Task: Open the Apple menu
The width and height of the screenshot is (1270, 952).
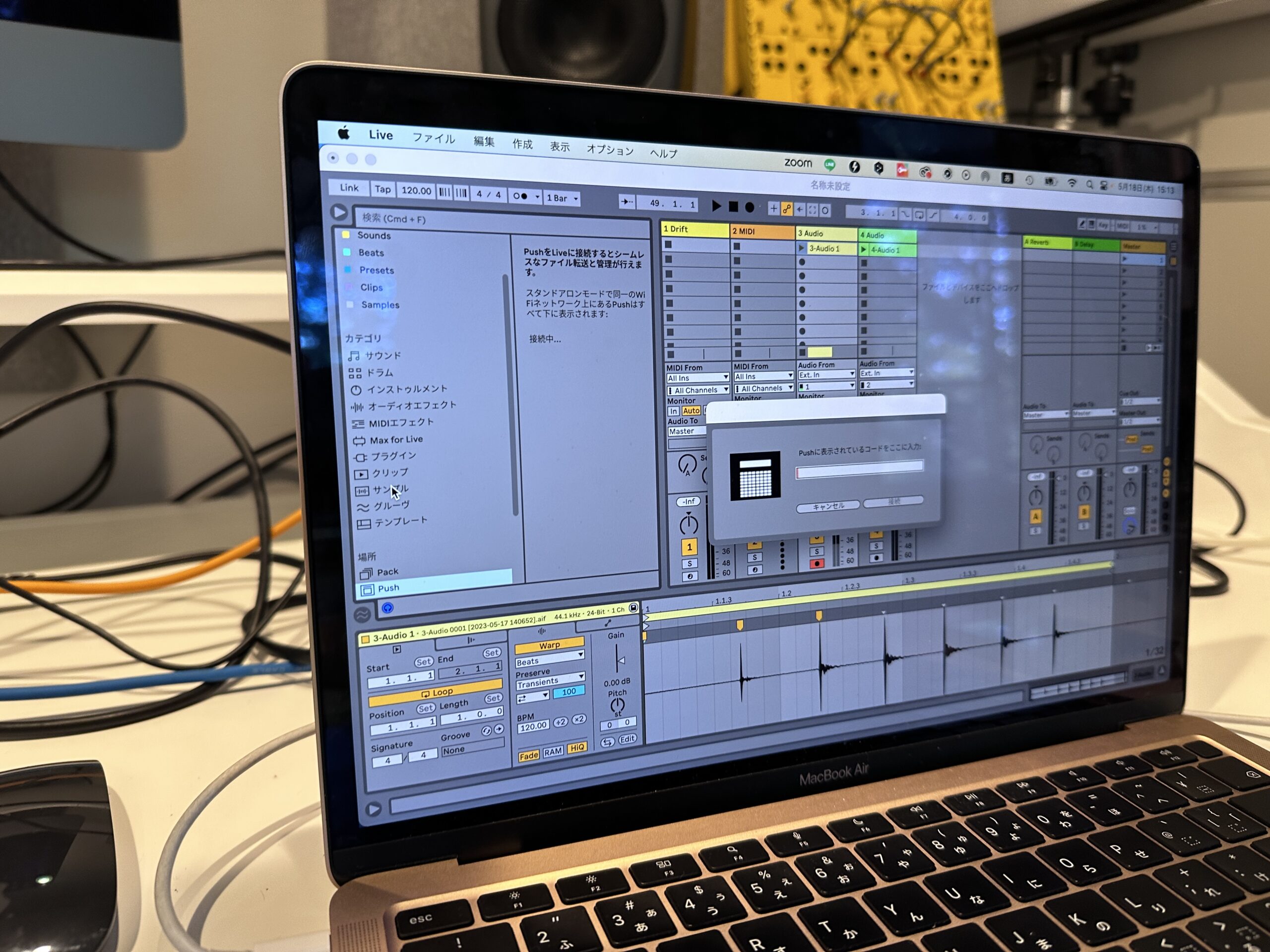Action: tap(343, 133)
